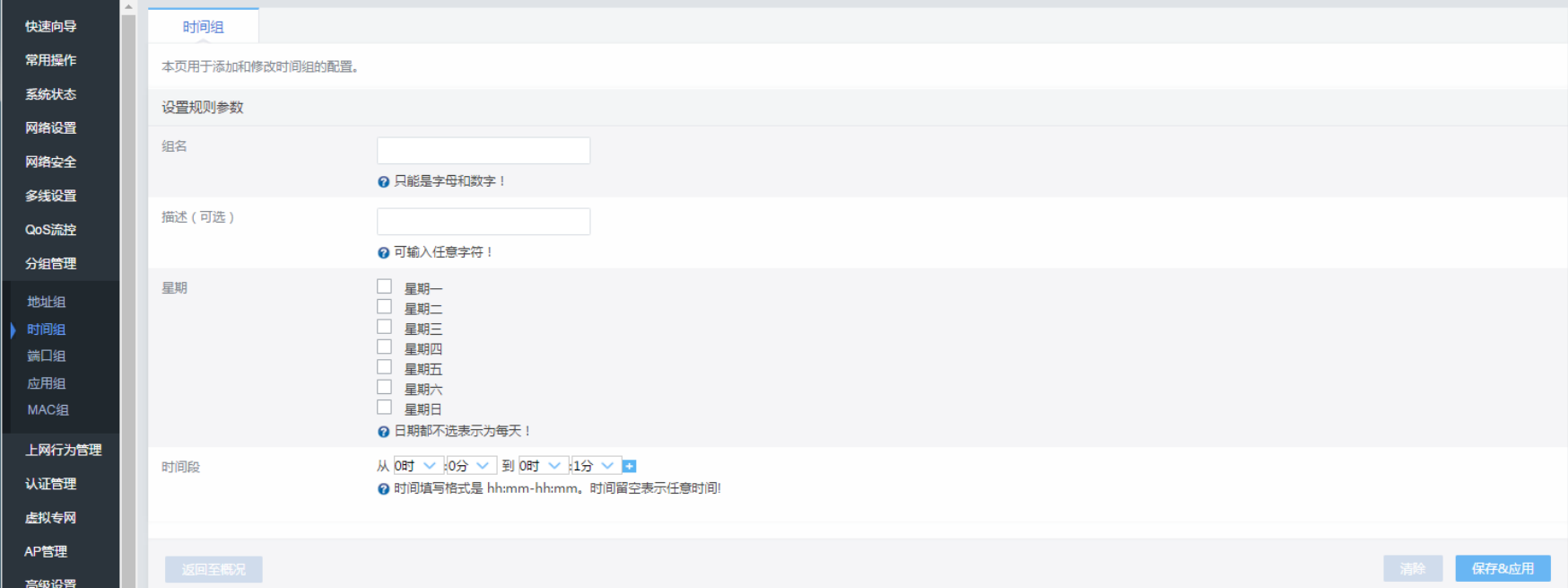Expand the end minute 1分 dropdown

[595, 466]
